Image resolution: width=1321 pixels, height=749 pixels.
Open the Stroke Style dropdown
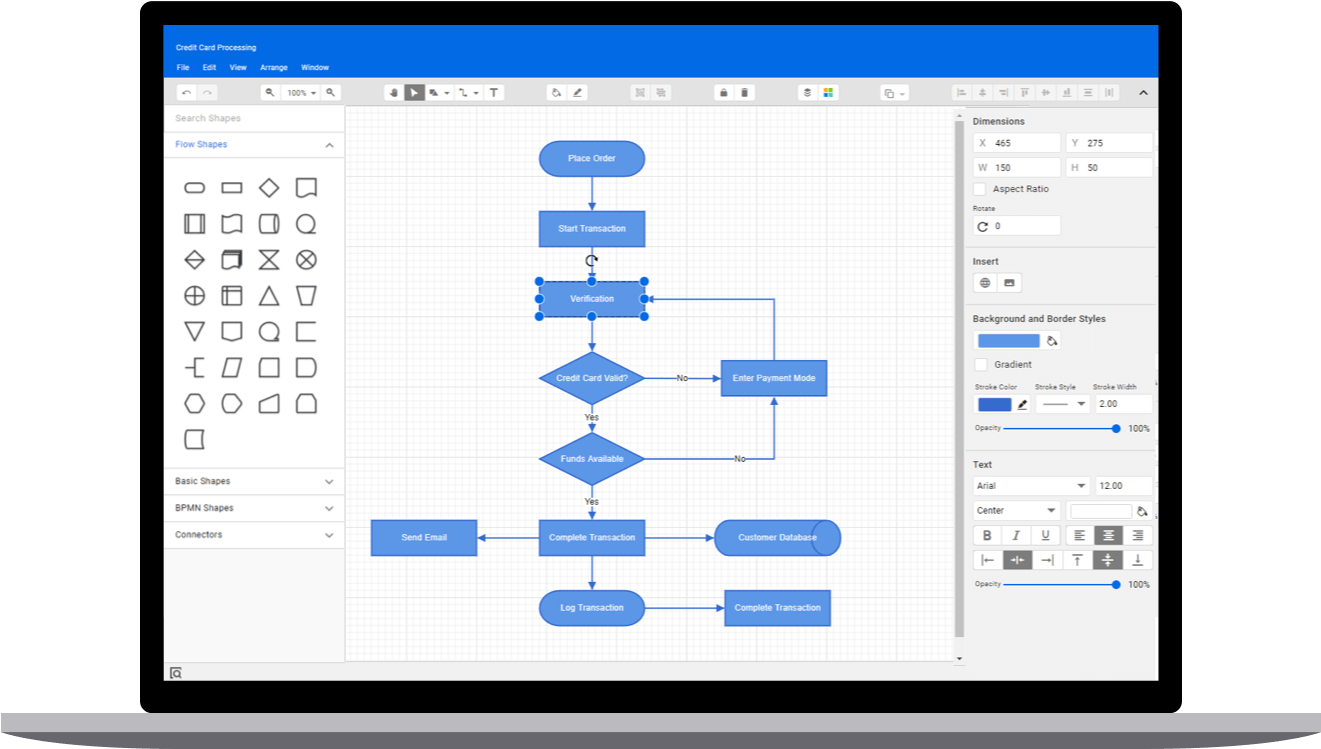pos(1064,403)
